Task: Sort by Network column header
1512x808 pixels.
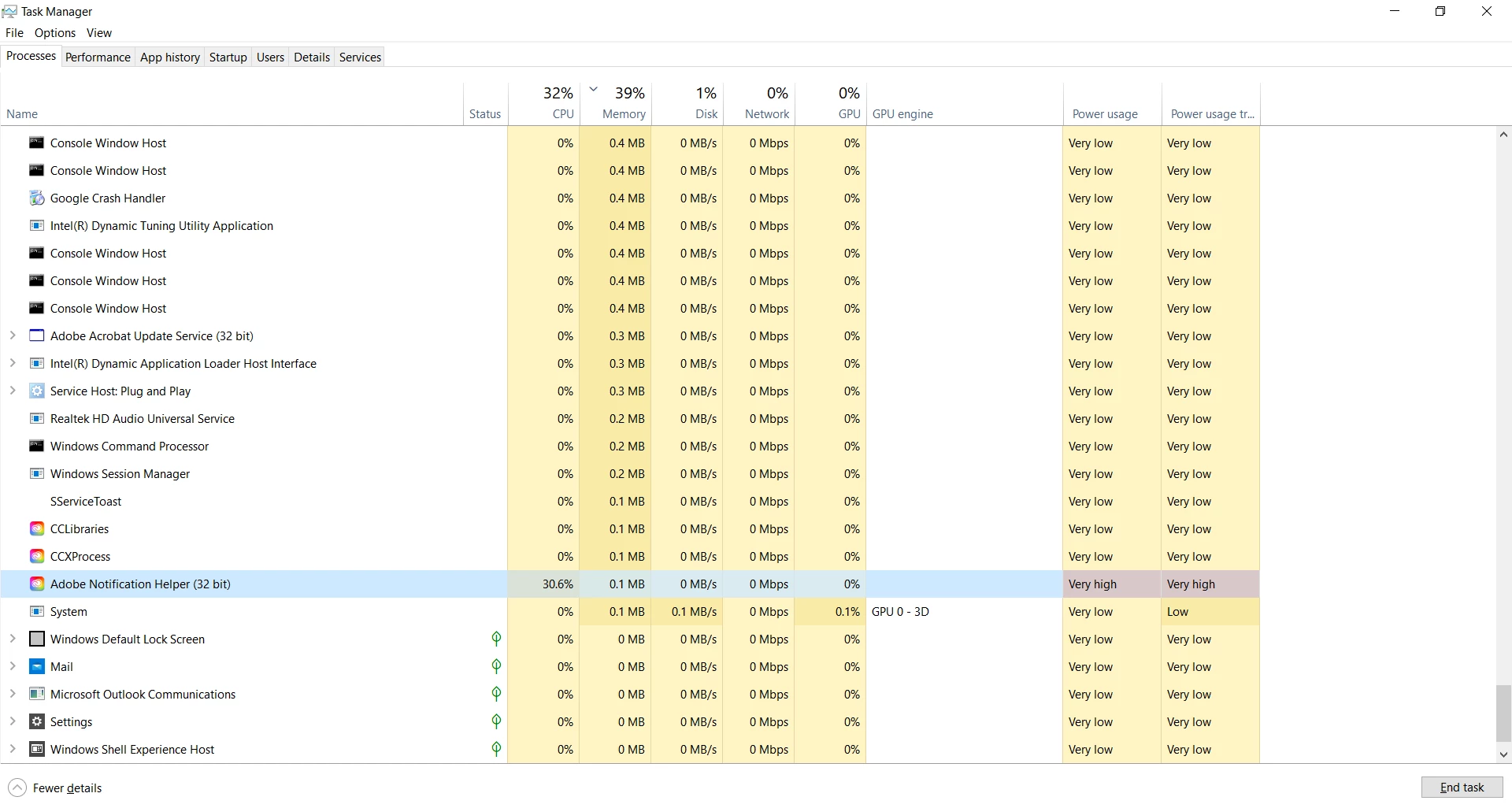Action: click(759, 103)
